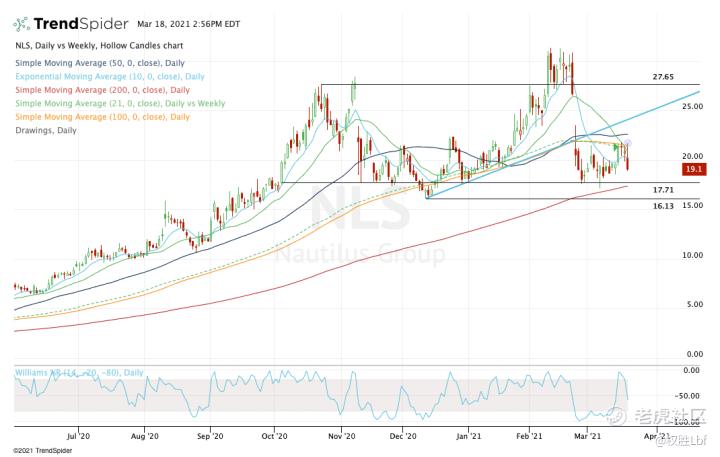Select the Simple Moving Average 200 legend entry
The image size is (720, 457).
(102, 90)
